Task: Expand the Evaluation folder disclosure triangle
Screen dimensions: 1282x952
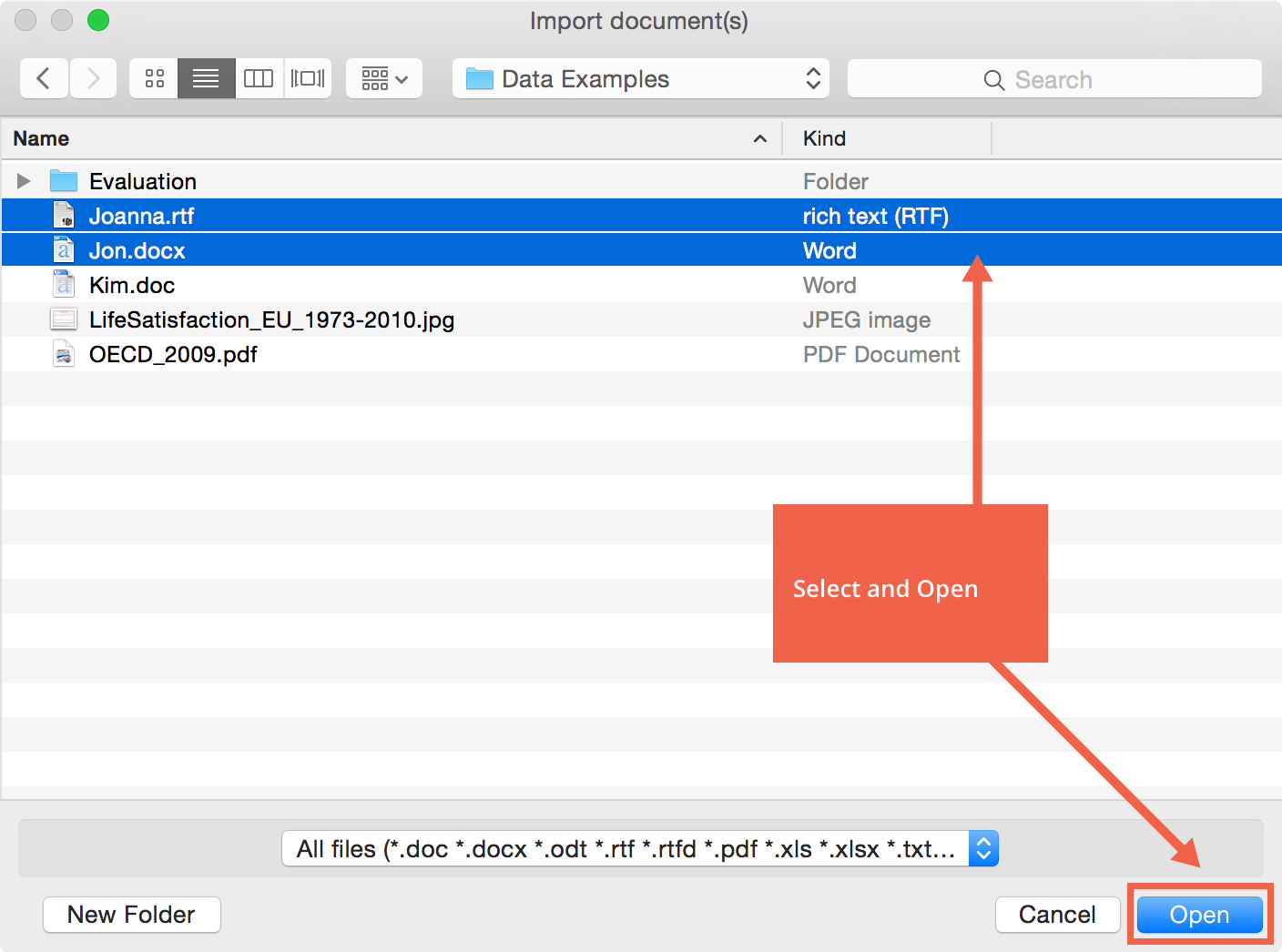Action: pos(24,181)
